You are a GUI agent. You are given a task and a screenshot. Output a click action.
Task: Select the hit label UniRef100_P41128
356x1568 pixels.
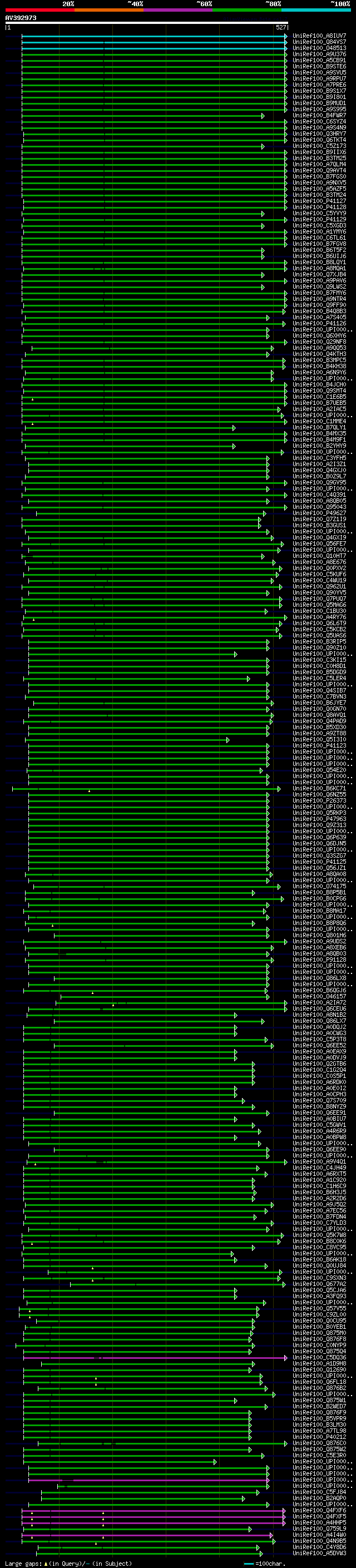[x=319, y=207]
